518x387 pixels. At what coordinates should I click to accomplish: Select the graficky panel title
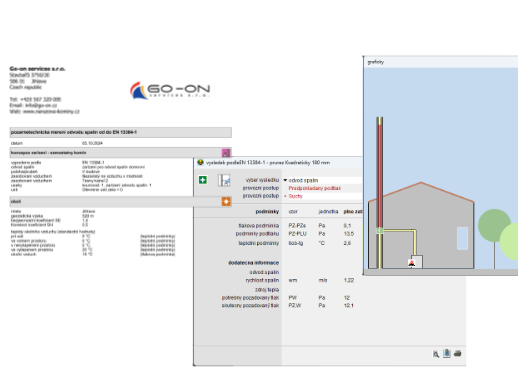click(376, 62)
